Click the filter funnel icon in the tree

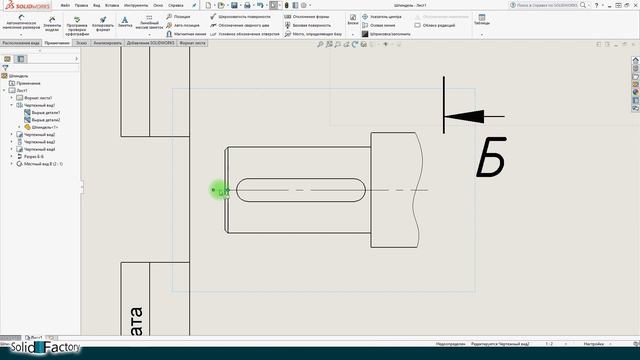click(x=5, y=68)
